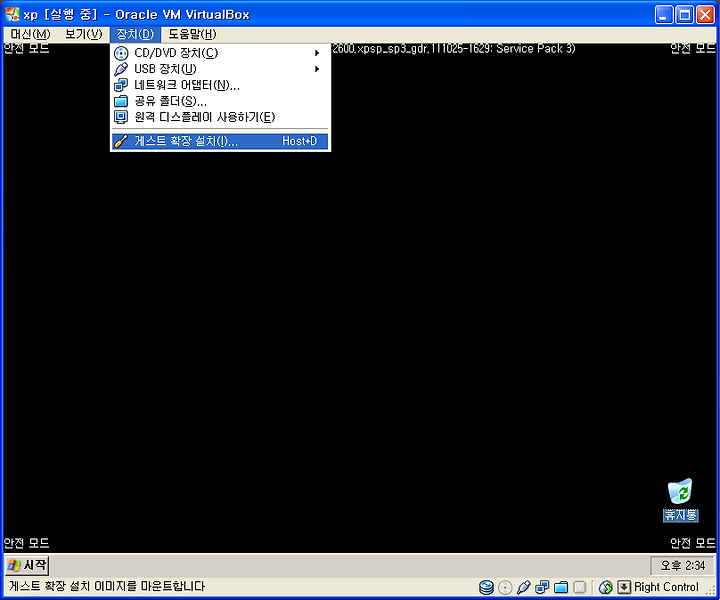Click the Service Pack 3 build text
Screen dimensions: 720x600
pos(454,49)
